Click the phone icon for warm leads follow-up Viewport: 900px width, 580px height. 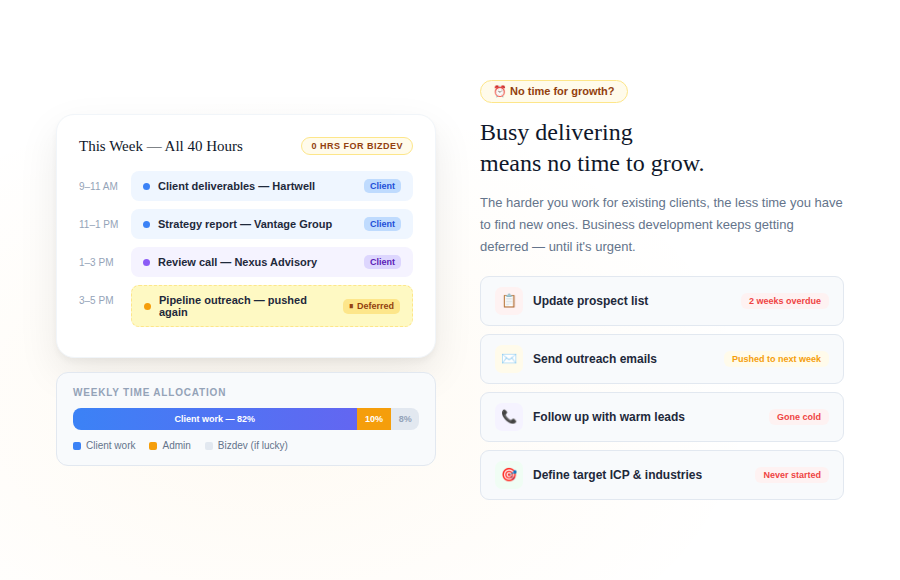point(509,417)
